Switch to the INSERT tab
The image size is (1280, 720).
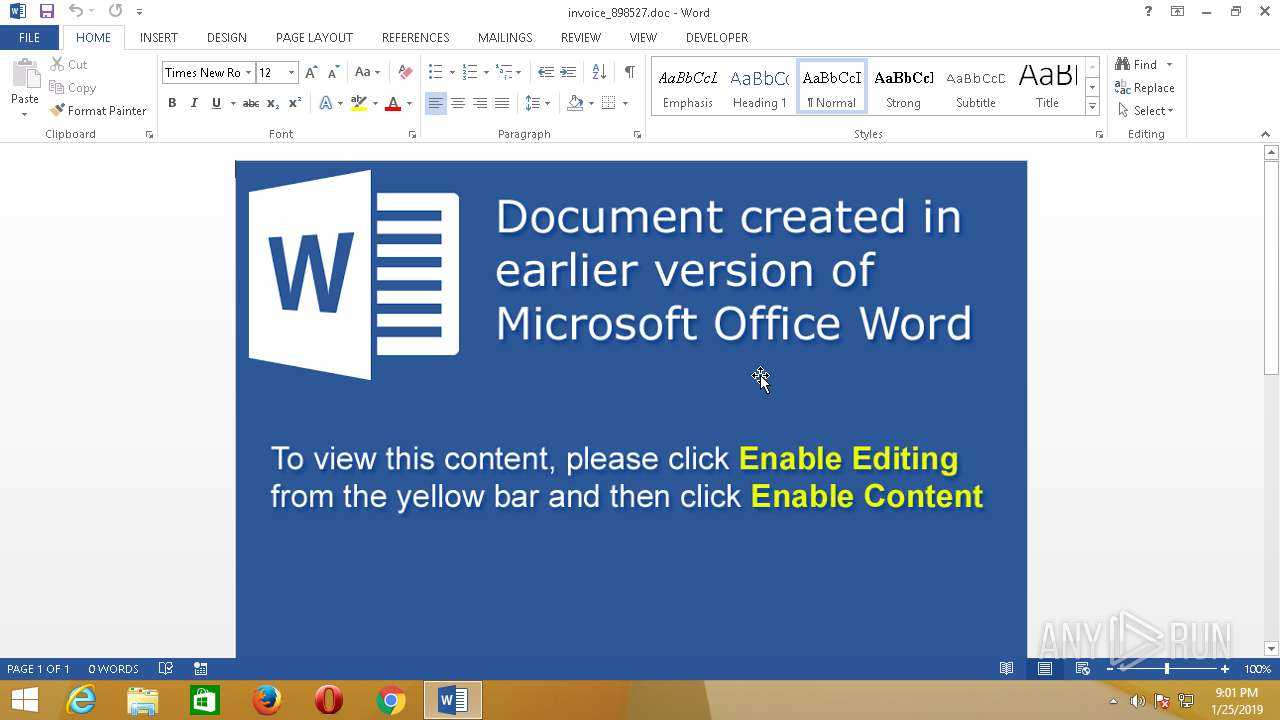pyautogui.click(x=159, y=37)
